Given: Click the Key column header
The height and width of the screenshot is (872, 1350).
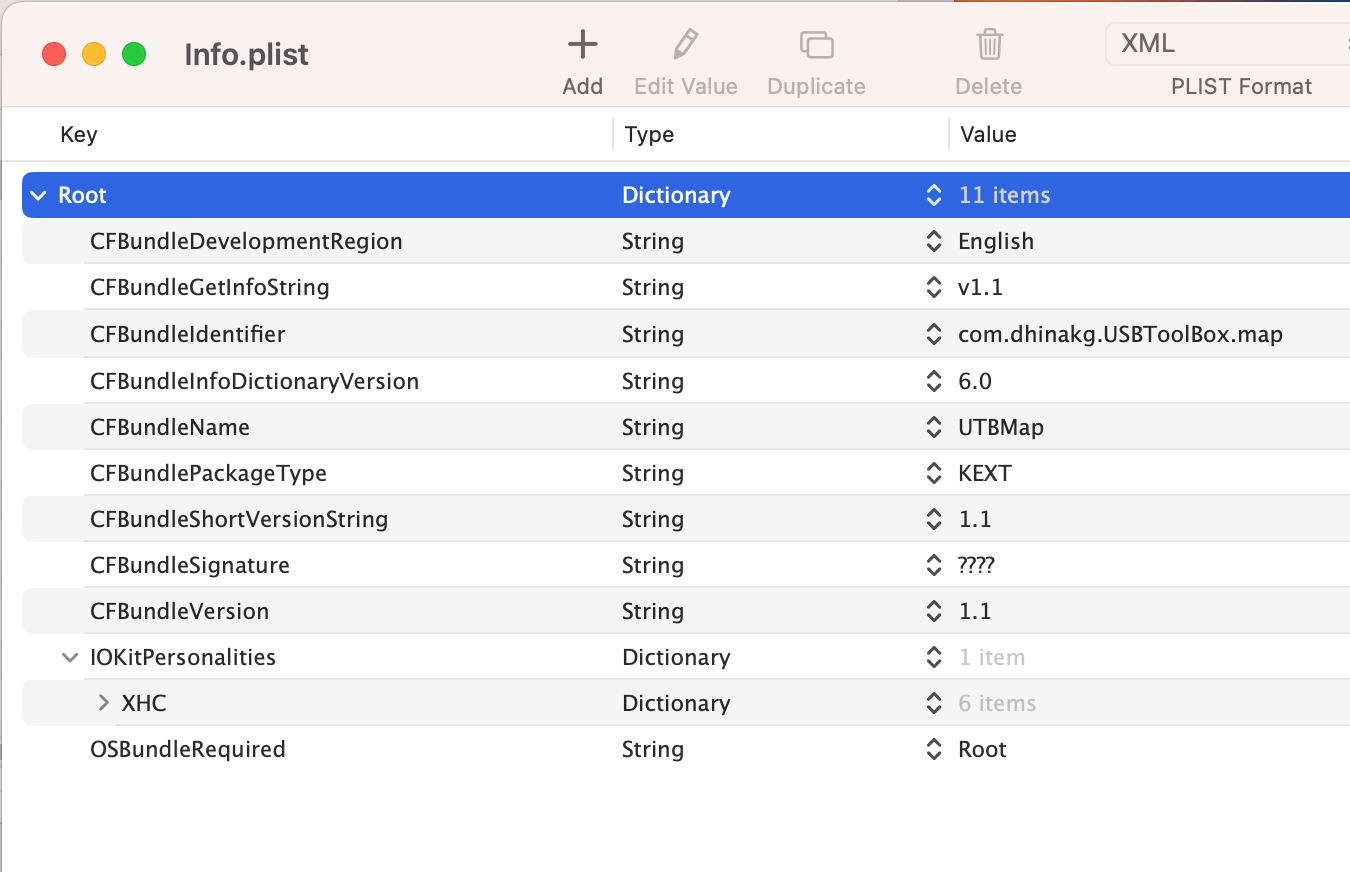Looking at the screenshot, I should click(79, 134).
